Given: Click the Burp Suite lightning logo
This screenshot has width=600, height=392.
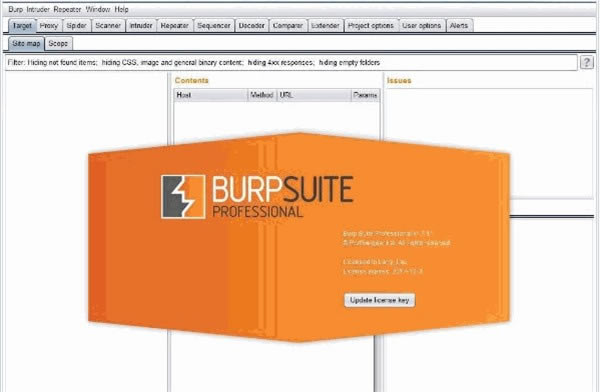Looking at the screenshot, I should pyautogui.click(x=183, y=197).
